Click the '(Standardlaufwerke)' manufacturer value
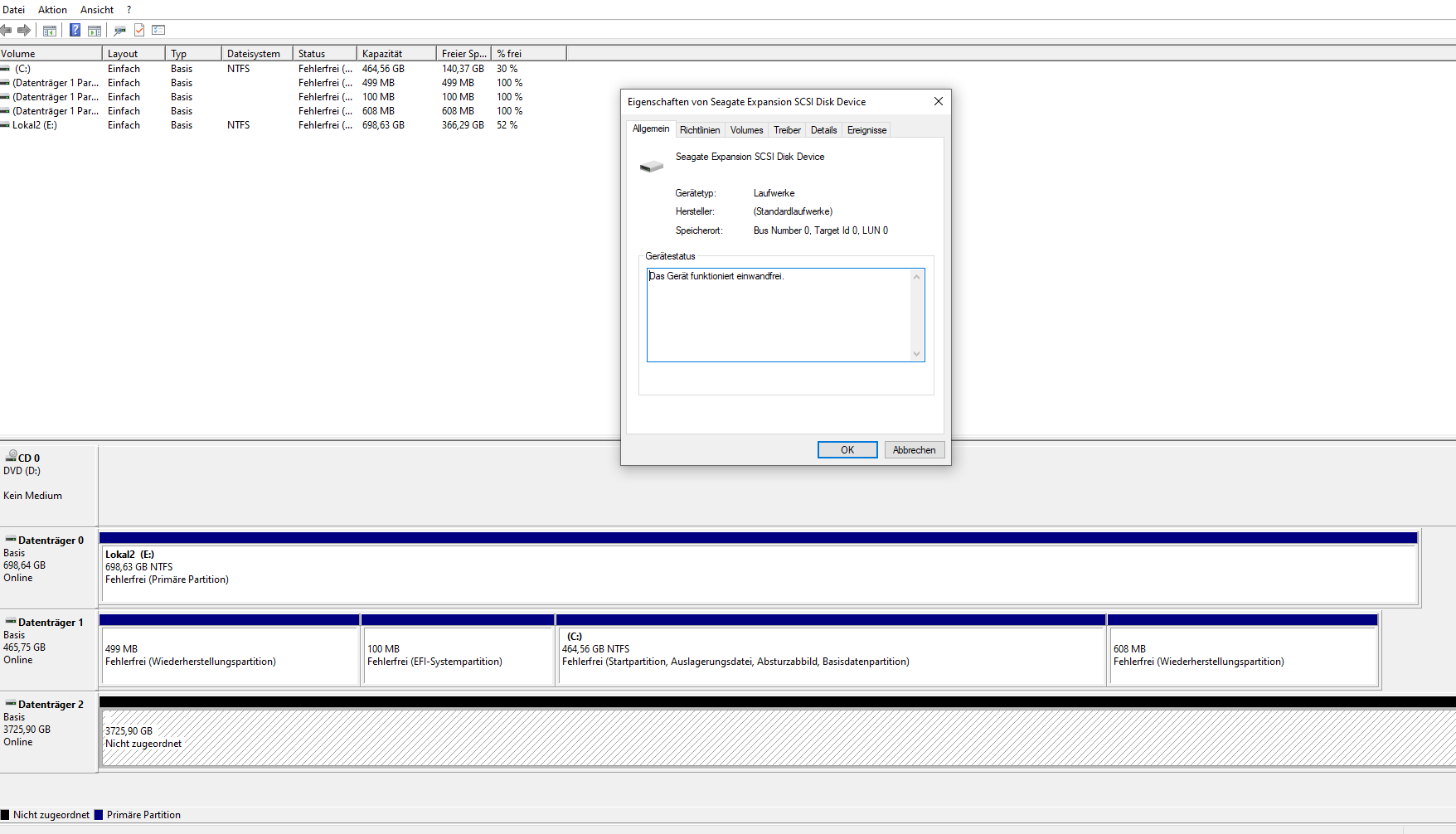The height and width of the screenshot is (834, 1456). pos(793,211)
